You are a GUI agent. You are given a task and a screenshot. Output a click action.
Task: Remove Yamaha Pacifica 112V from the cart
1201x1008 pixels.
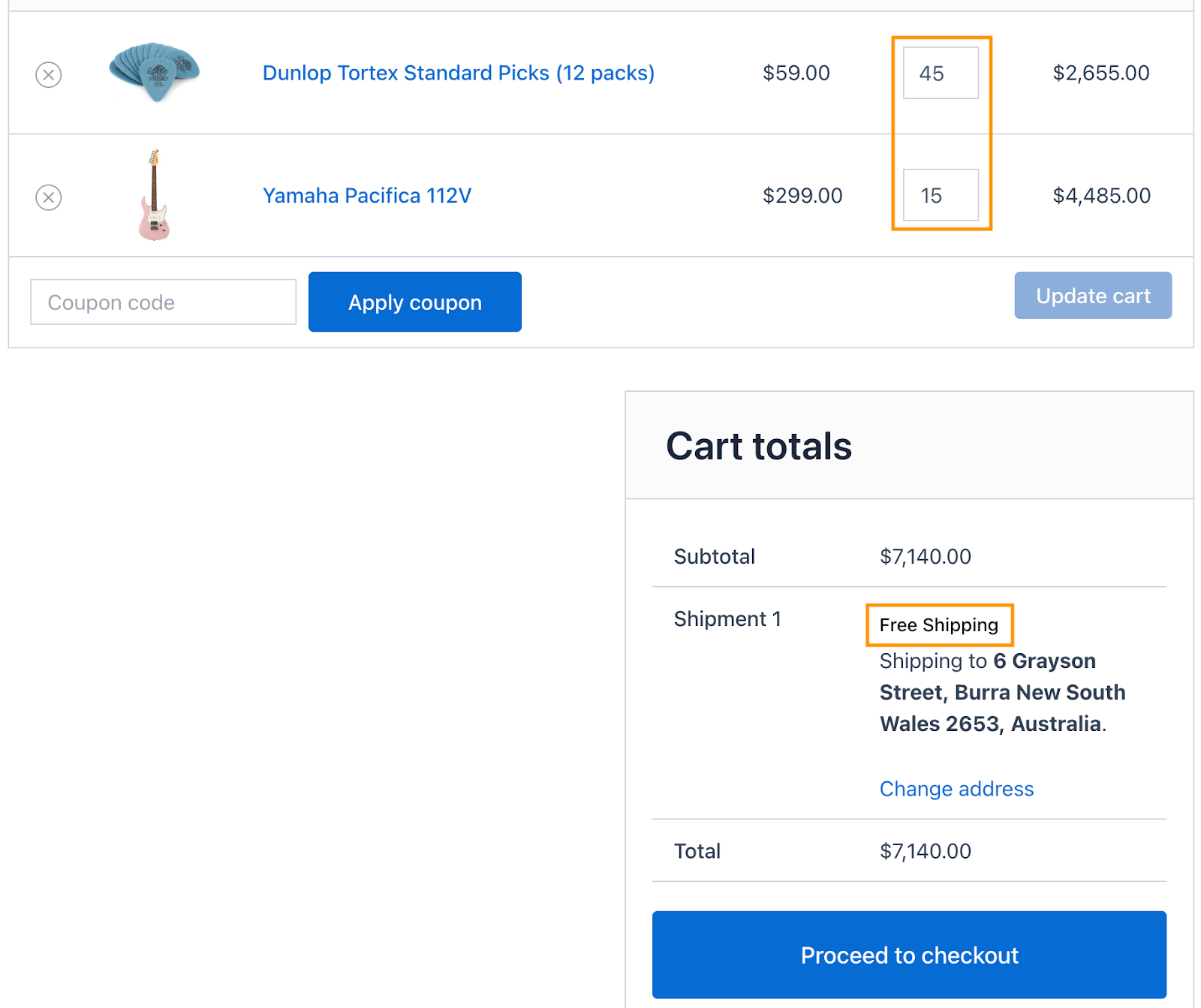coord(49,197)
